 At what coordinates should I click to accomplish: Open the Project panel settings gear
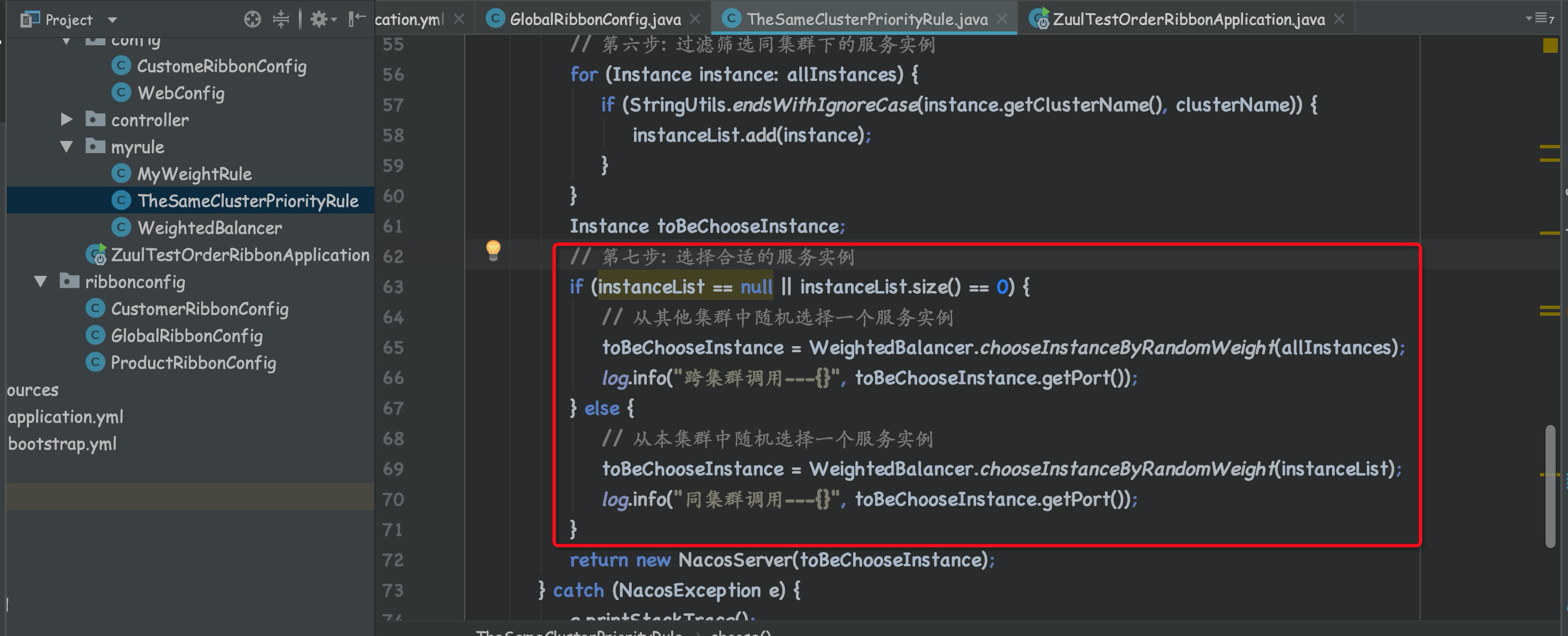[319, 20]
